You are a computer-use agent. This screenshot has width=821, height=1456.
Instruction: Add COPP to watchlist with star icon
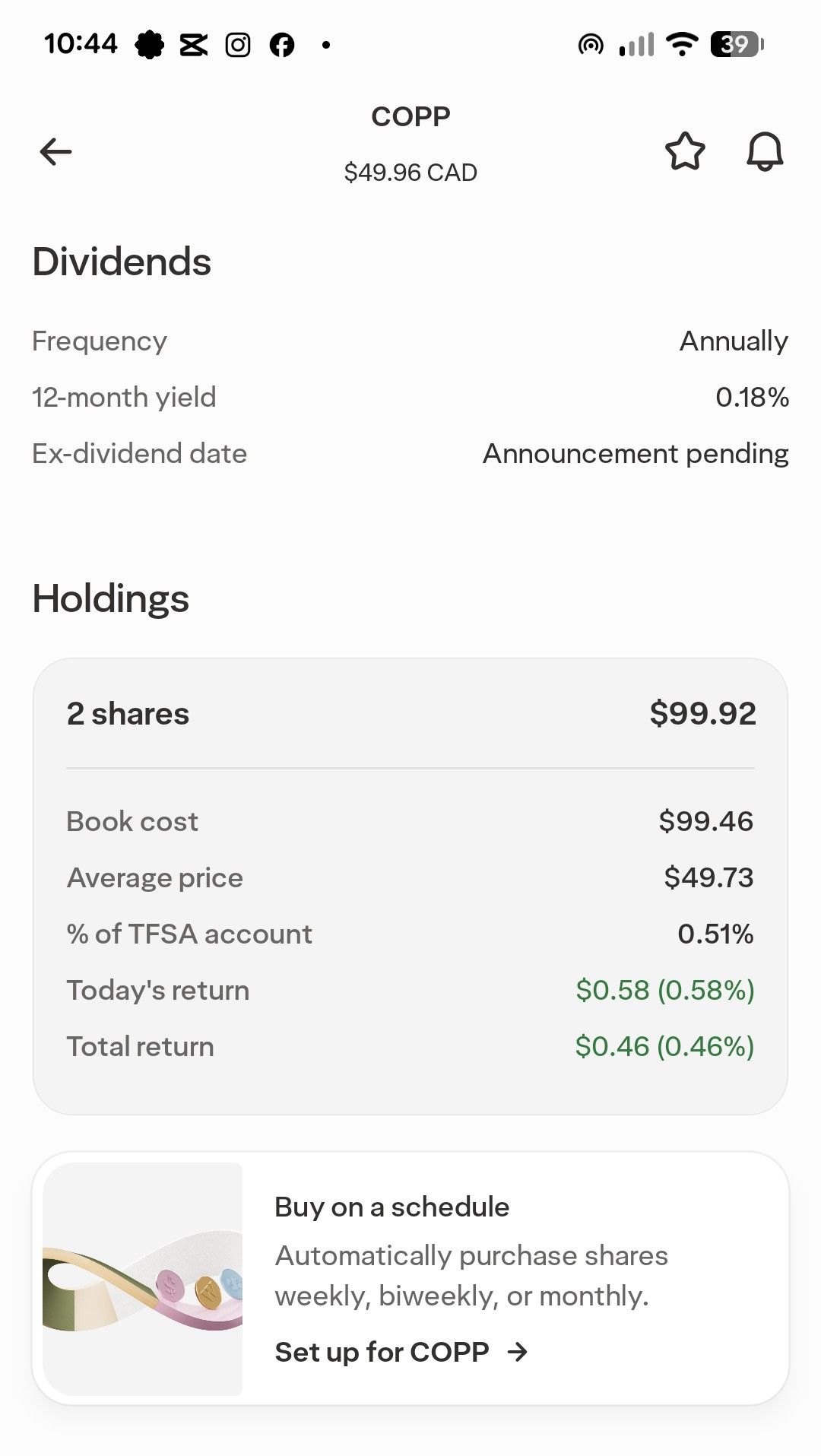click(x=685, y=151)
